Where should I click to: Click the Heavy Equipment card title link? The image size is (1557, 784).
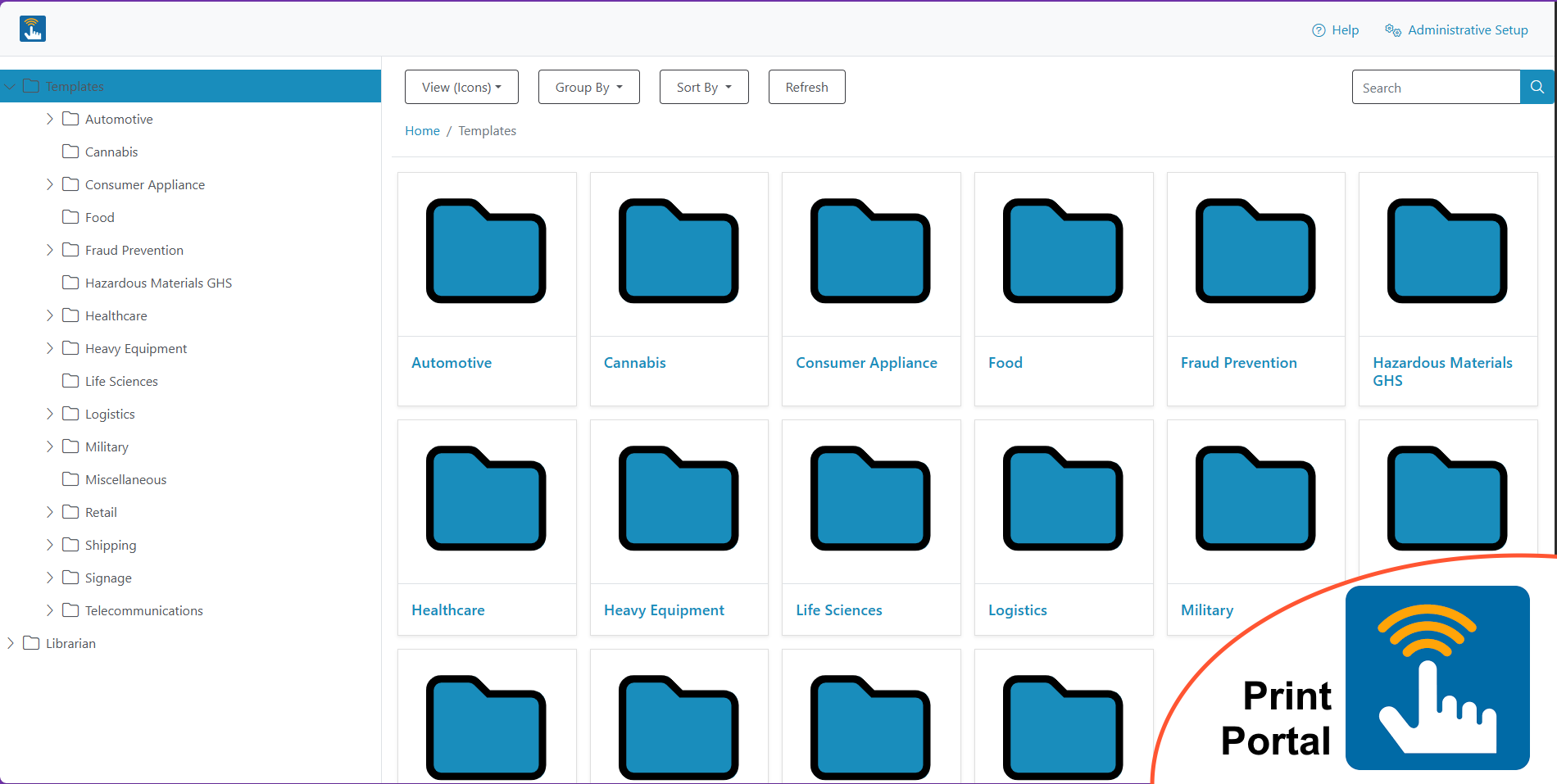pos(664,610)
